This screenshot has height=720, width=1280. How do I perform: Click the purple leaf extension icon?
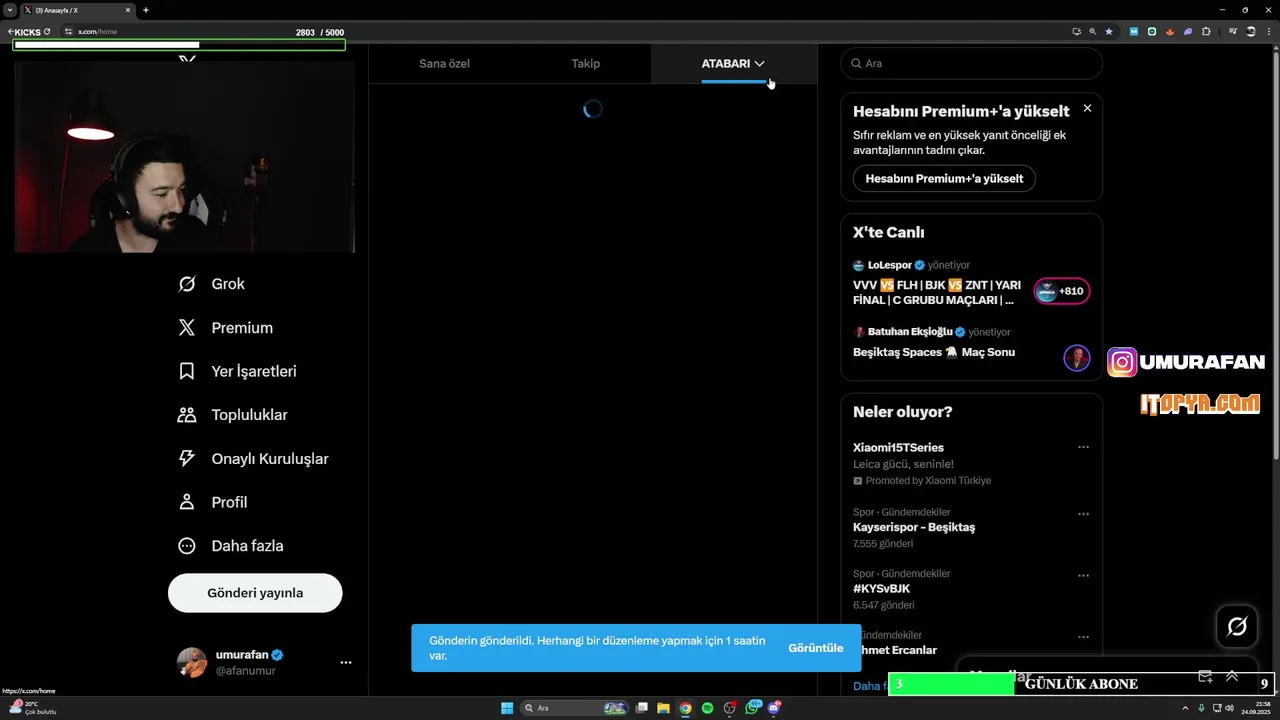pyautogui.click(x=1188, y=32)
